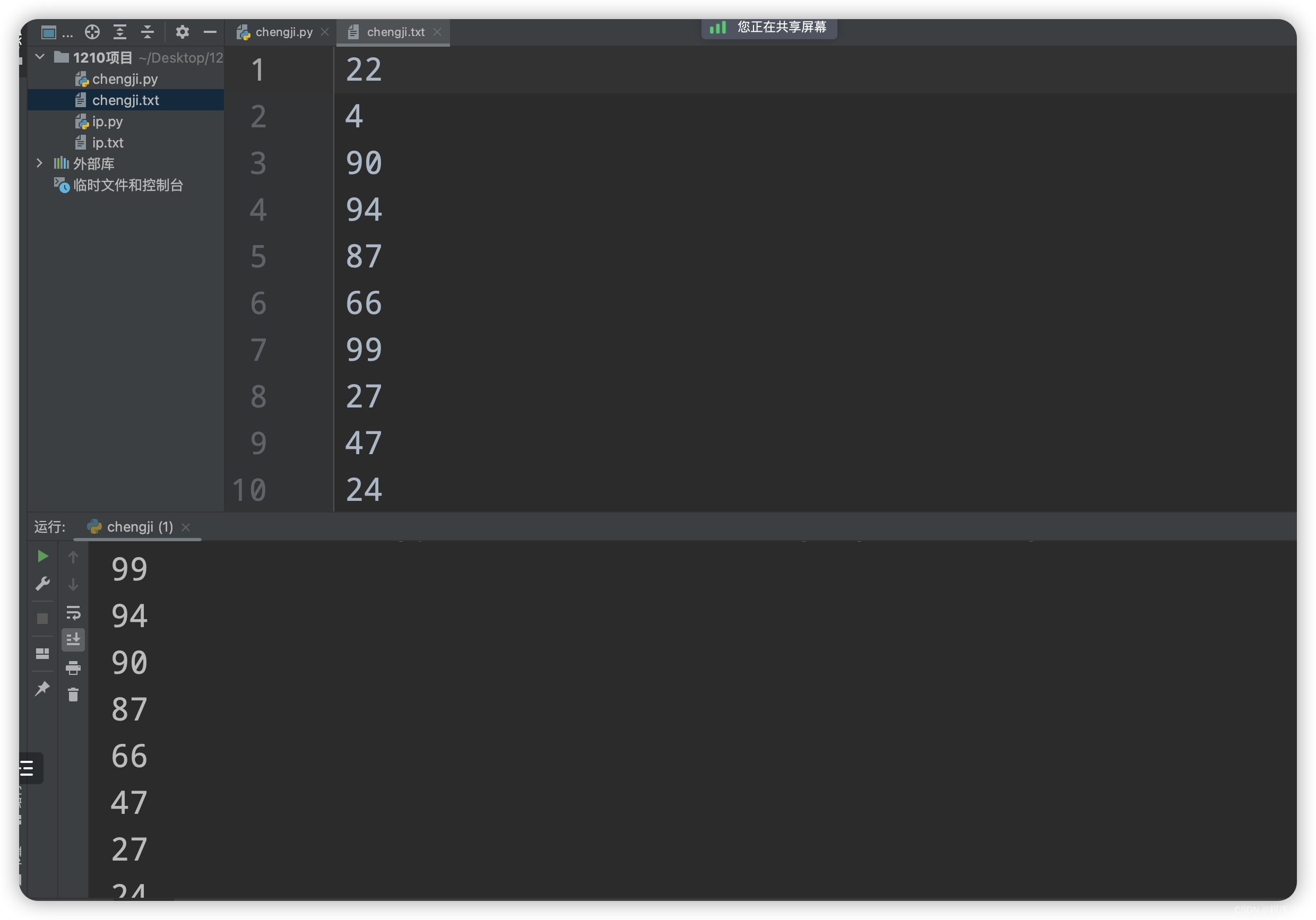Expand the 外部库 node
The width and height of the screenshot is (1316, 920).
(39, 163)
